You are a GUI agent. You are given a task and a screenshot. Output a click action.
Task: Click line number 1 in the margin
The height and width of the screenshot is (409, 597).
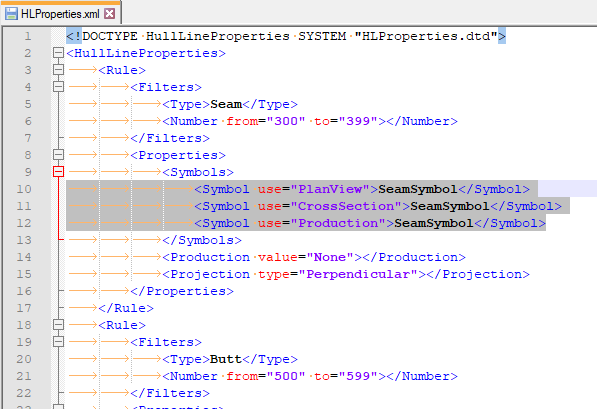pyautogui.click(x=28, y=36)
